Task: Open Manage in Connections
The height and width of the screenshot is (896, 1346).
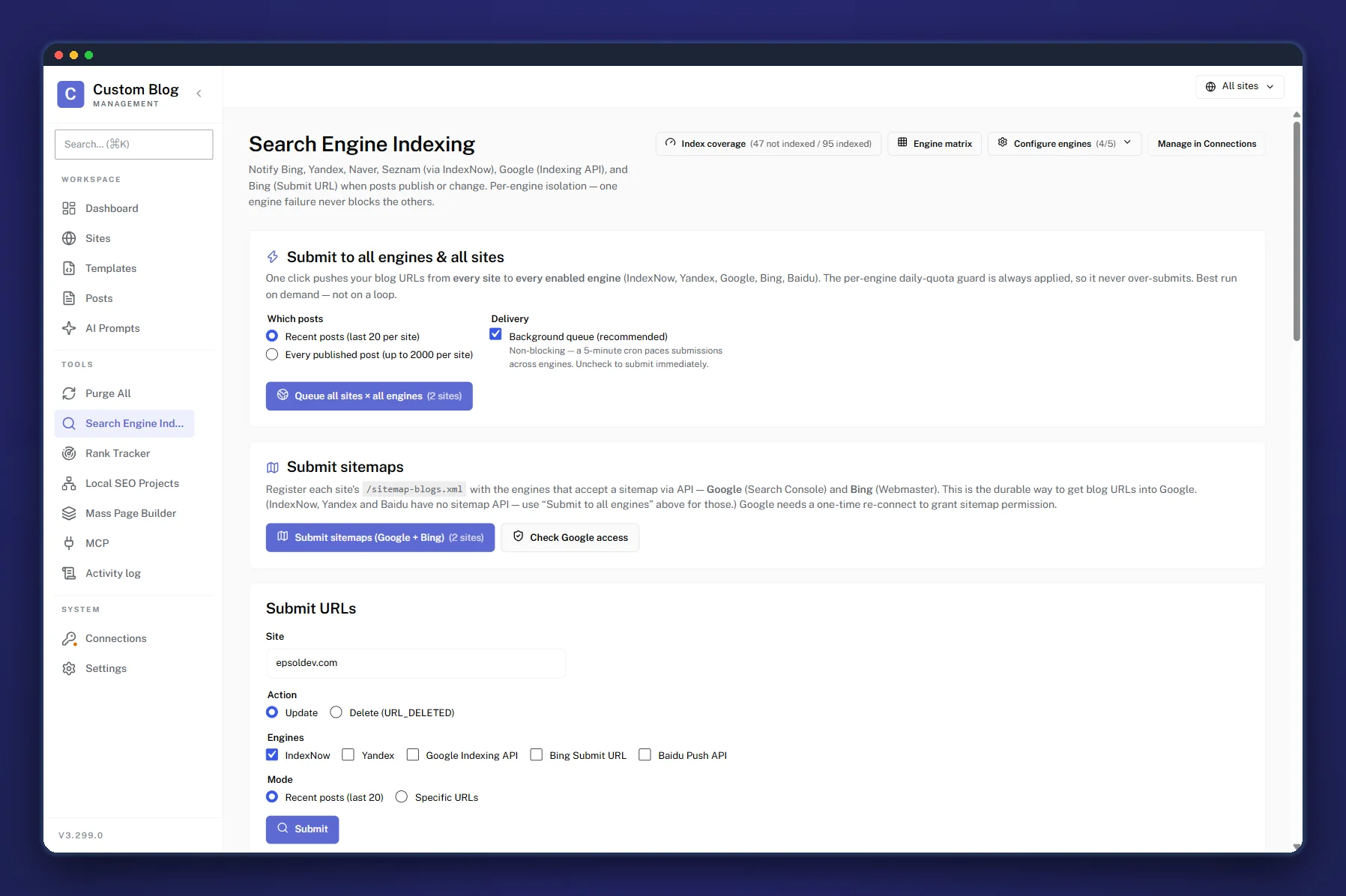Action: 1207,144
